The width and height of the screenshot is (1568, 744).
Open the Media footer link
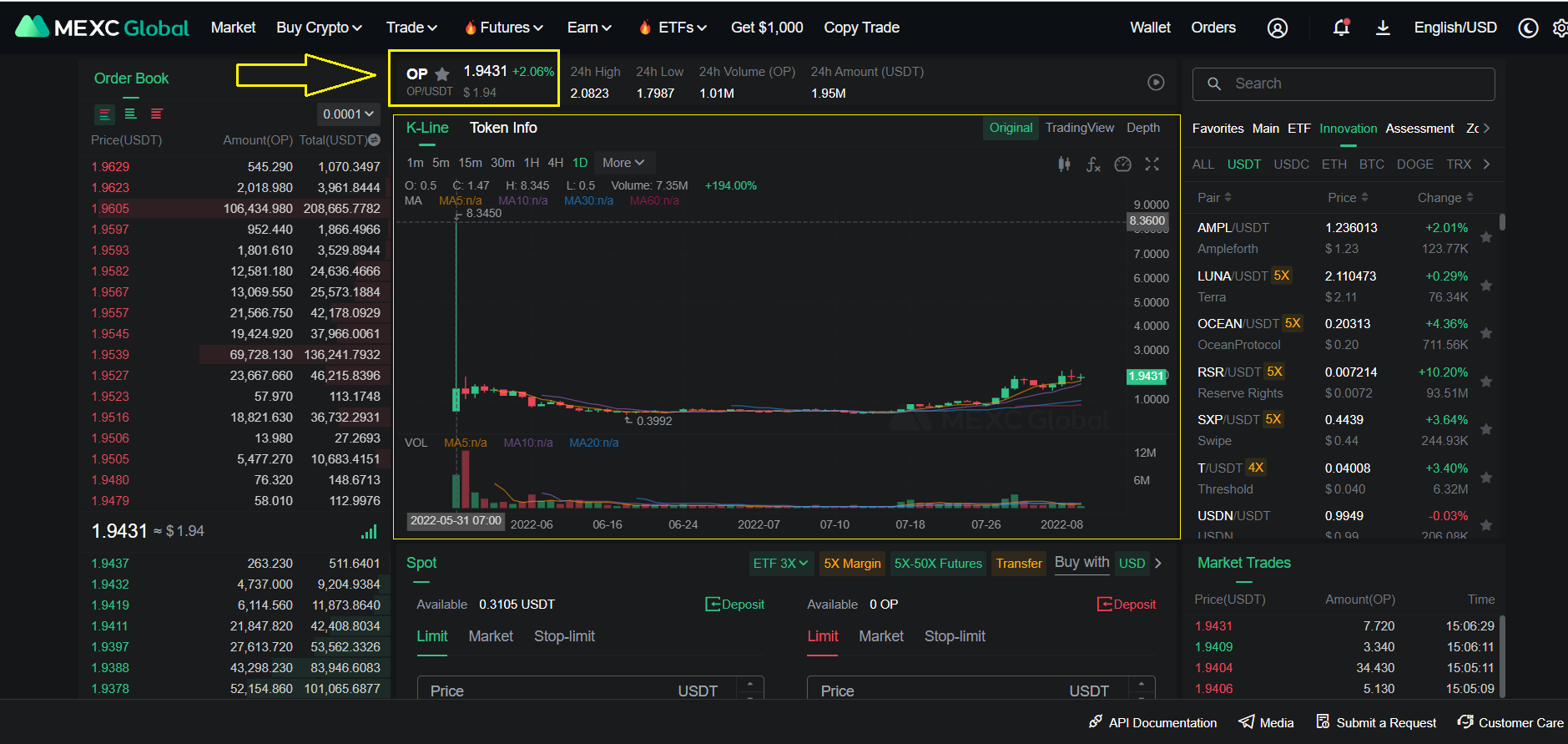1266,722
